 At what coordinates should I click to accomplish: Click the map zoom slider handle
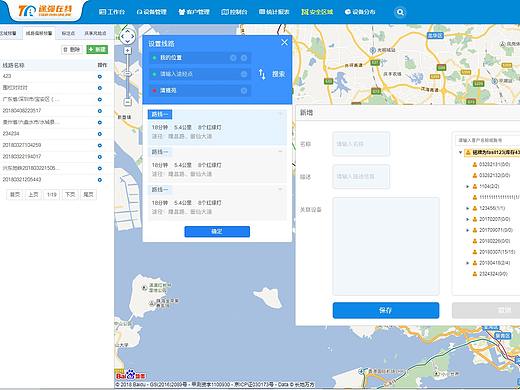(x=128, y=73)
